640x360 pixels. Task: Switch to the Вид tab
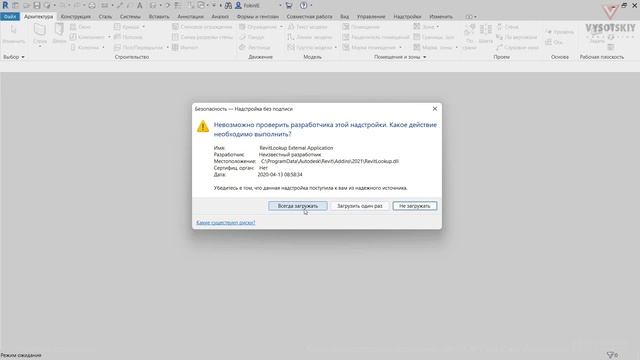pos(344,17)
